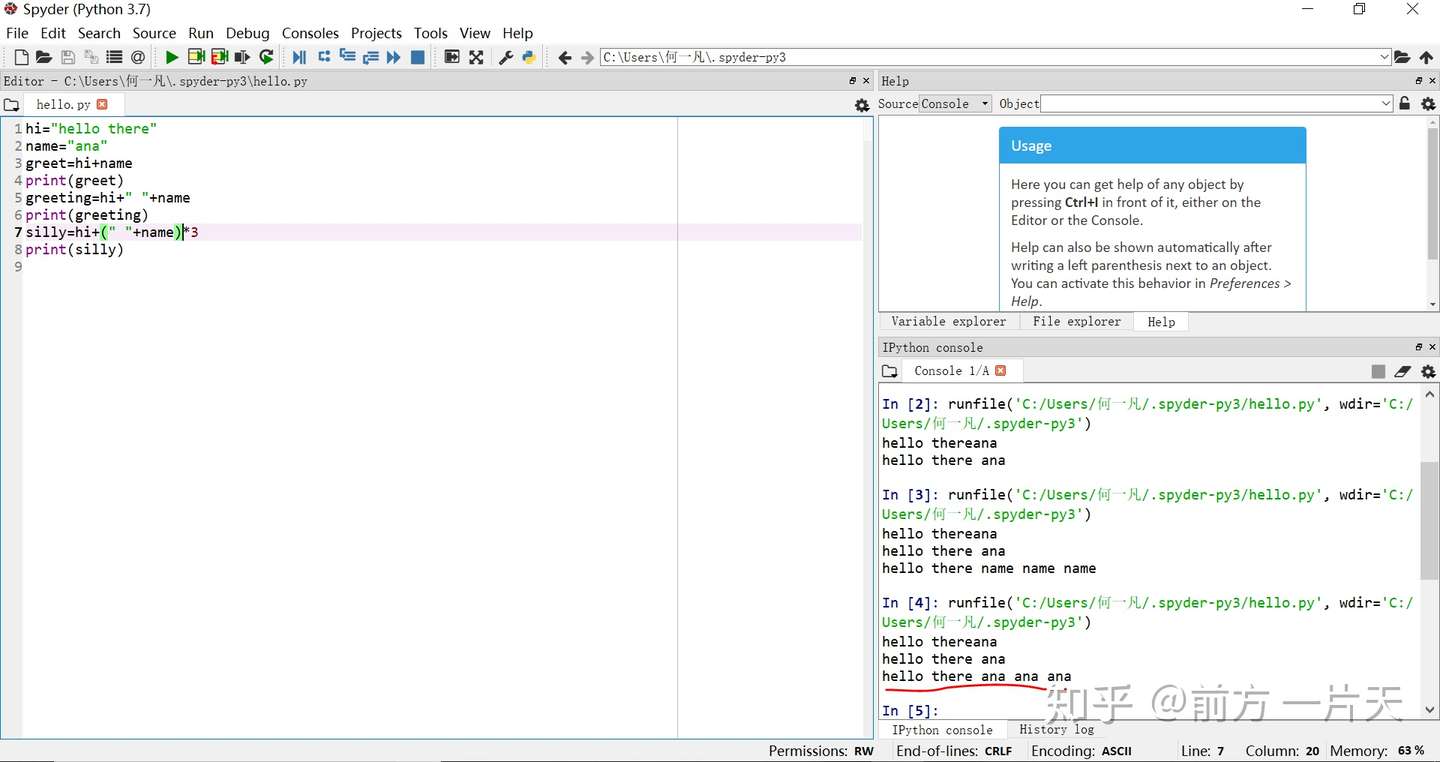Close the hello.py editor tab
This screenshot has height=762, width=1440.
coord(102,104)
